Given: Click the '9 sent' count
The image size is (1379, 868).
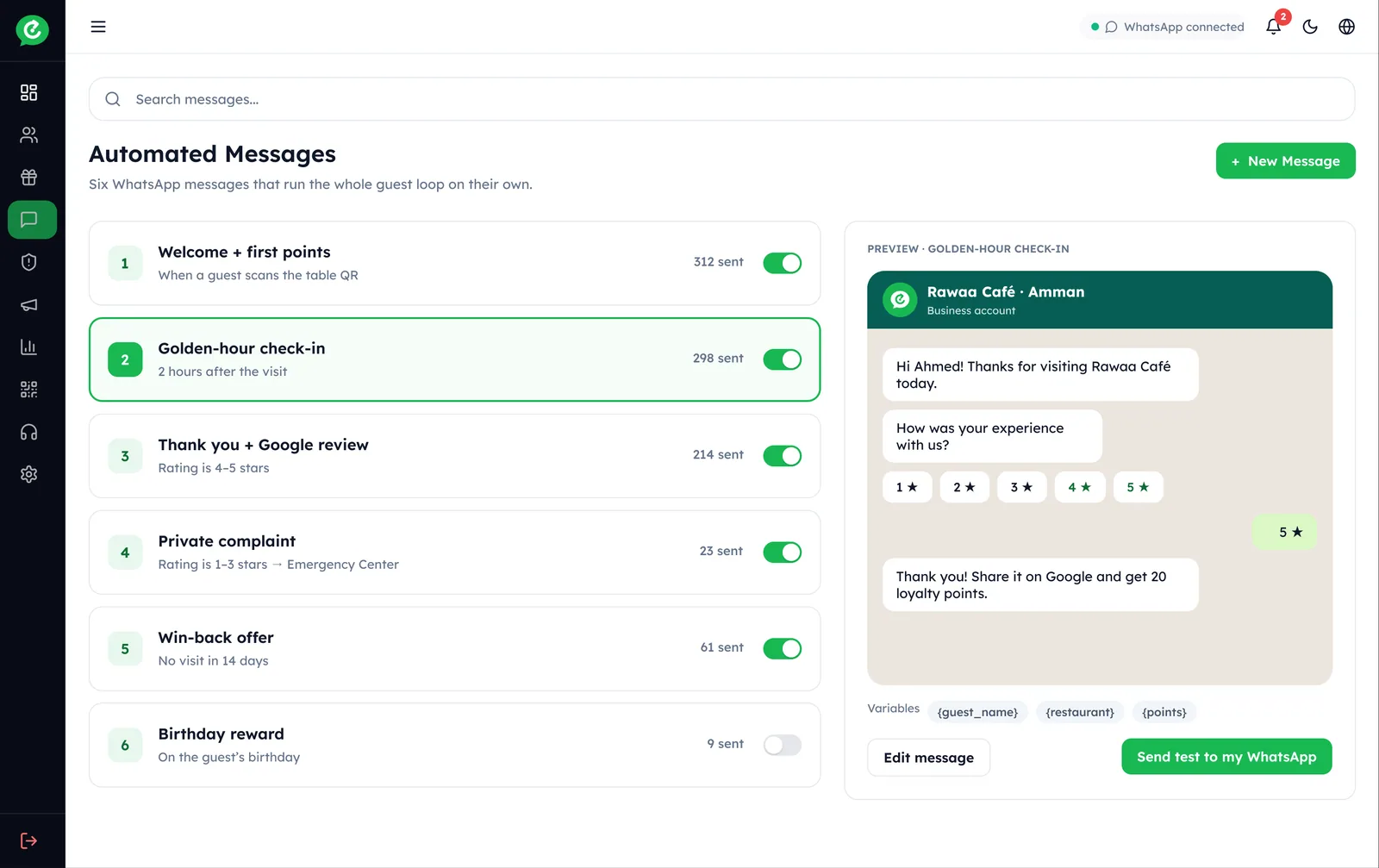Looking at the screenshot, I should 725,744.
